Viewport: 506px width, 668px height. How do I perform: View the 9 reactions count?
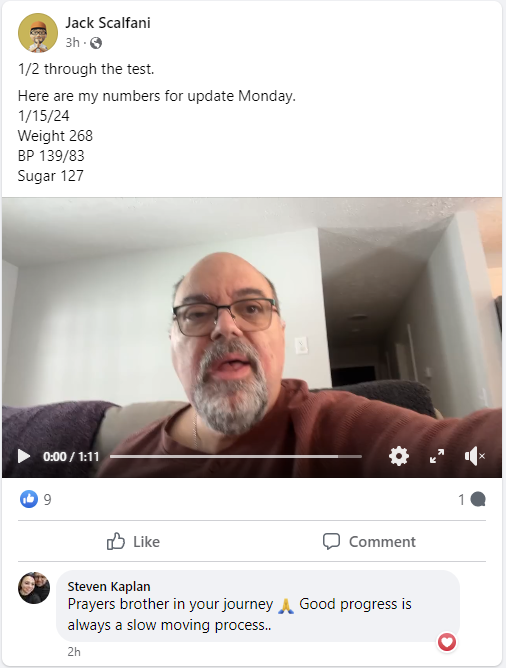pos(47,499)
